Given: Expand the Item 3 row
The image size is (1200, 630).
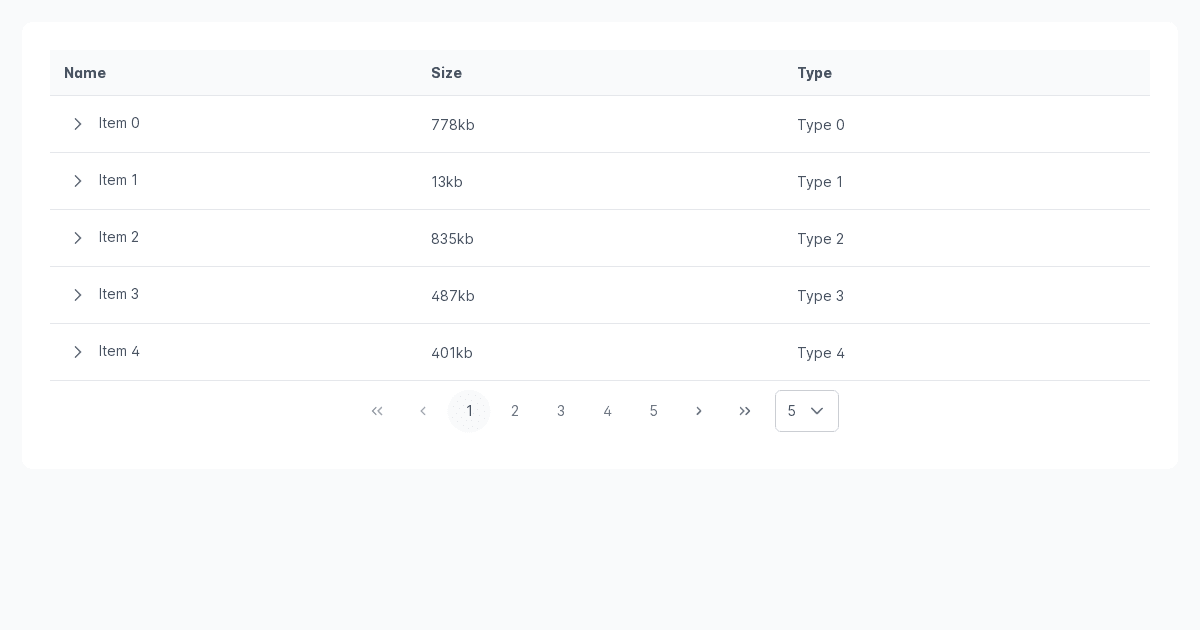Looking at the screenshot, I should click(78, 295).
